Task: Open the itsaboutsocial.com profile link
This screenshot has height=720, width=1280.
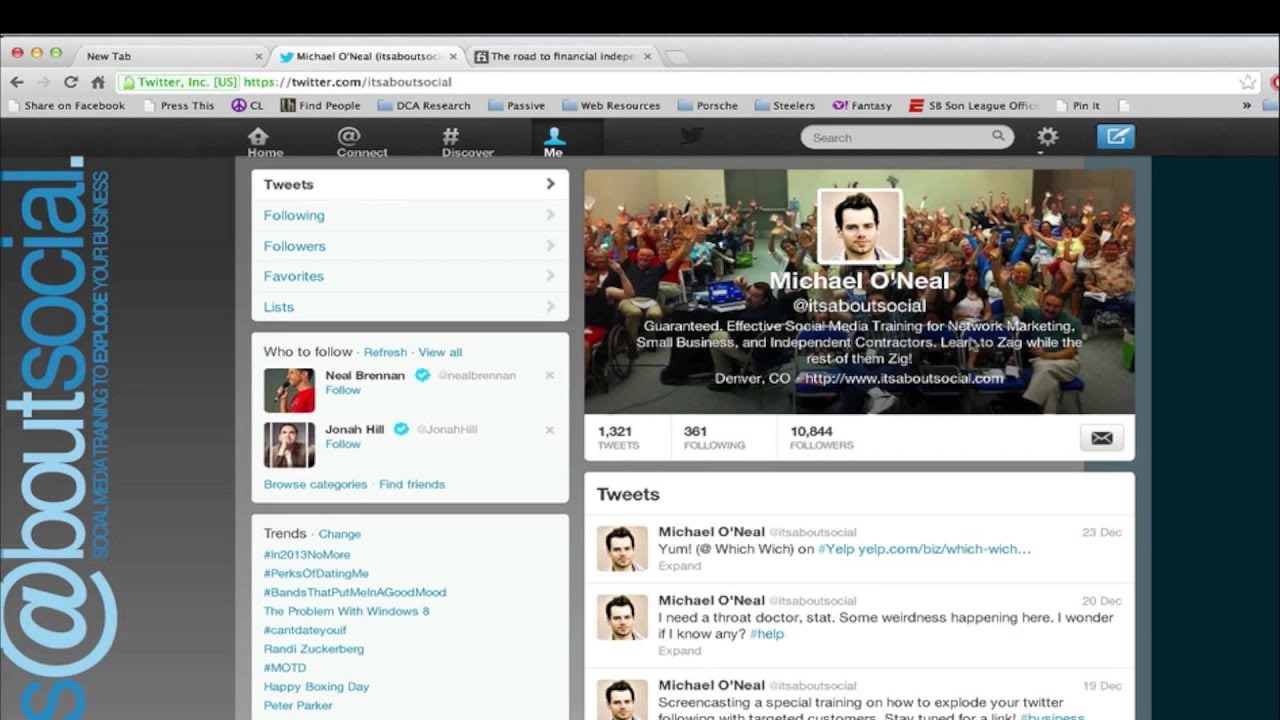Action: (904, 378)
